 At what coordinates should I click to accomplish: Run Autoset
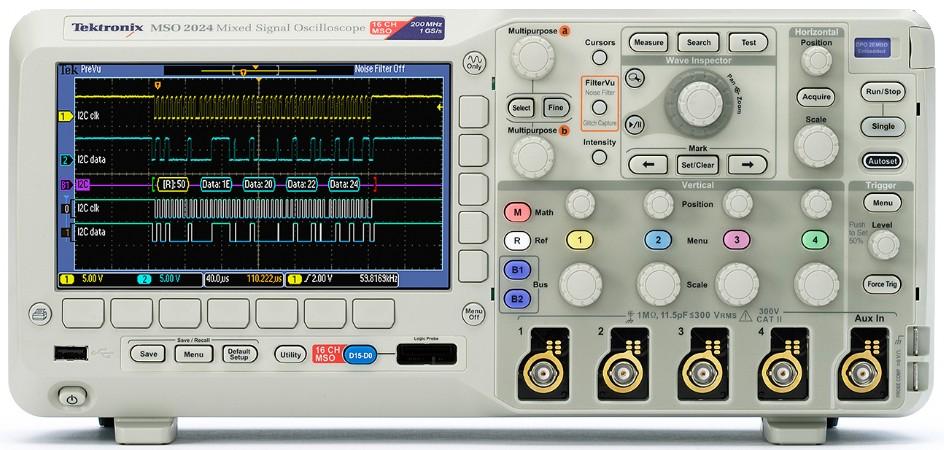883,161
